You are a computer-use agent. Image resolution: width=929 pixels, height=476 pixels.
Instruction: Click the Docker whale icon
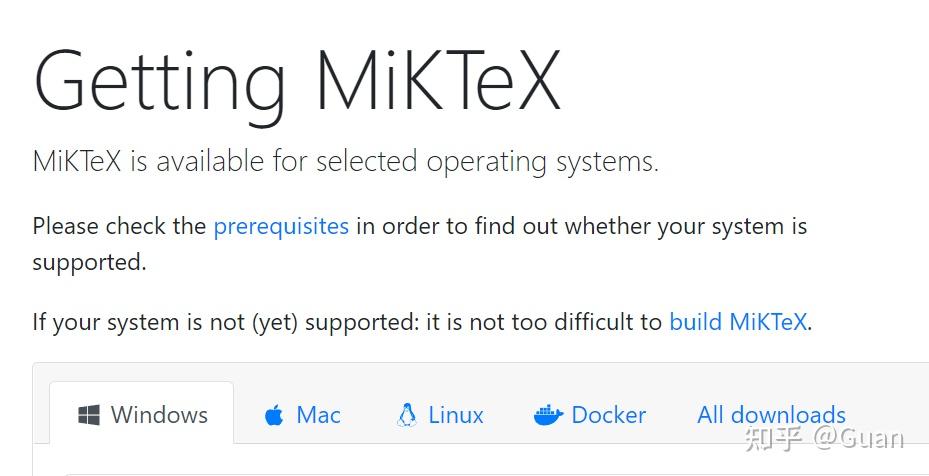tap(548, 415)
